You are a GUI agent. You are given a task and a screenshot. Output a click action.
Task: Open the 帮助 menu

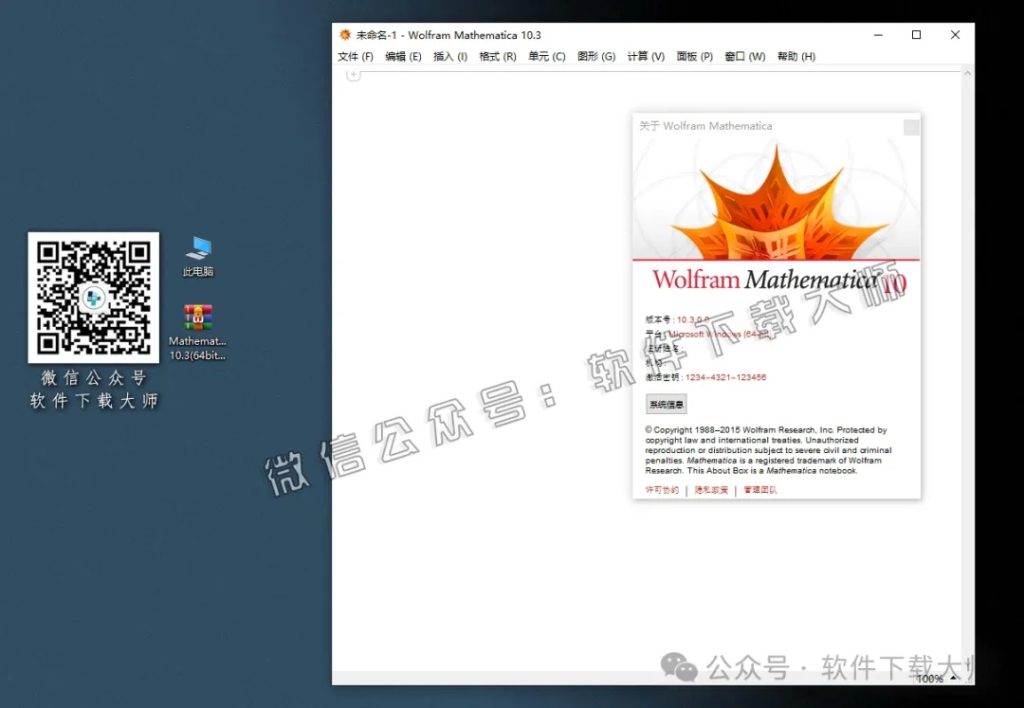click(795, 56)
